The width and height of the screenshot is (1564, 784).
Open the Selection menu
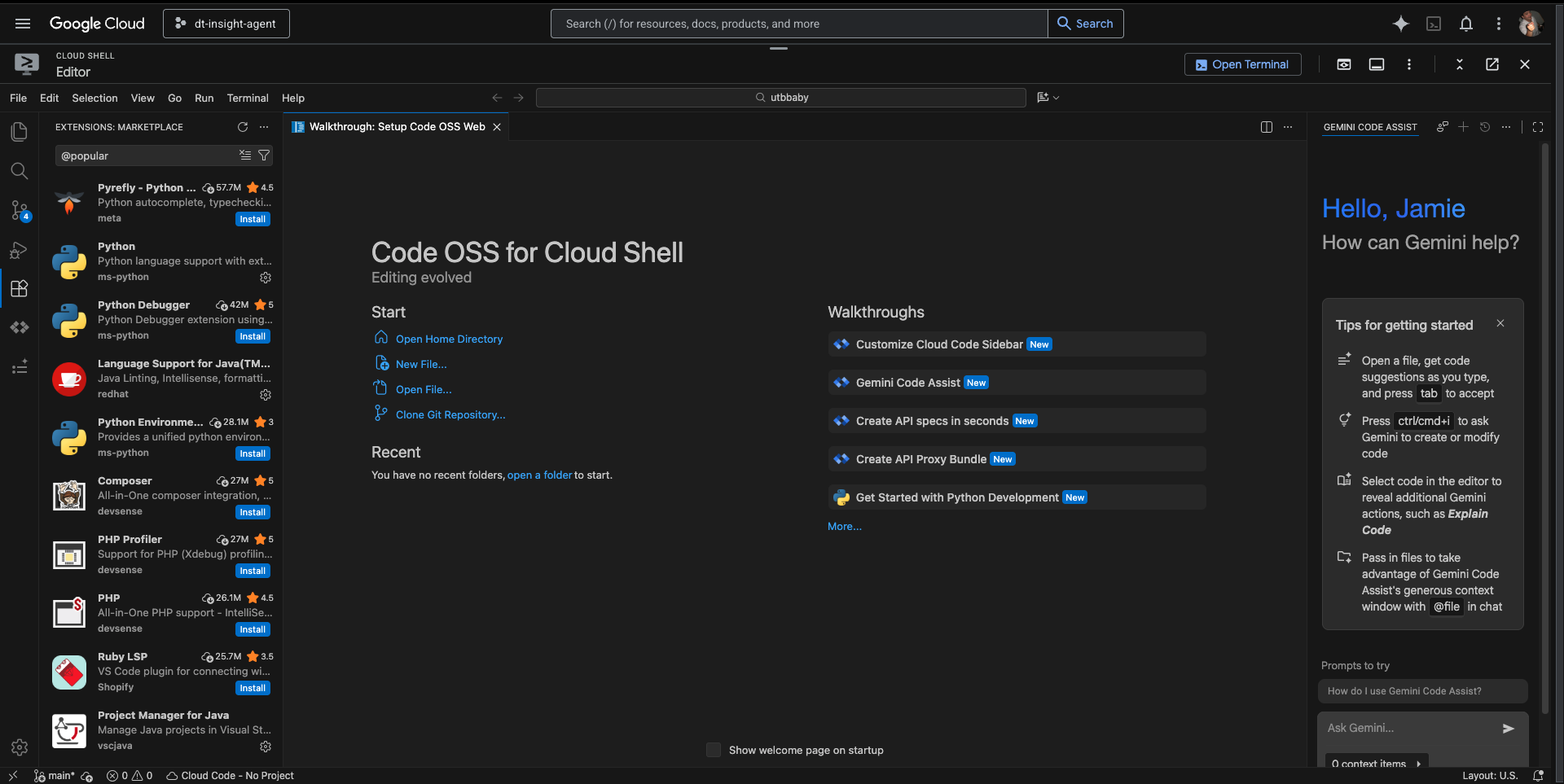tap(94, 98)
